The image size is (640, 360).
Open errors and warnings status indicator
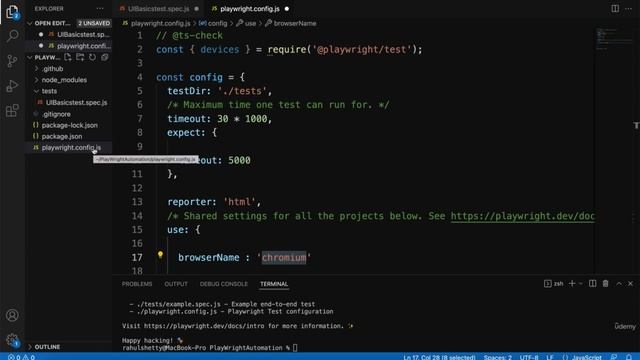point(21,357)
